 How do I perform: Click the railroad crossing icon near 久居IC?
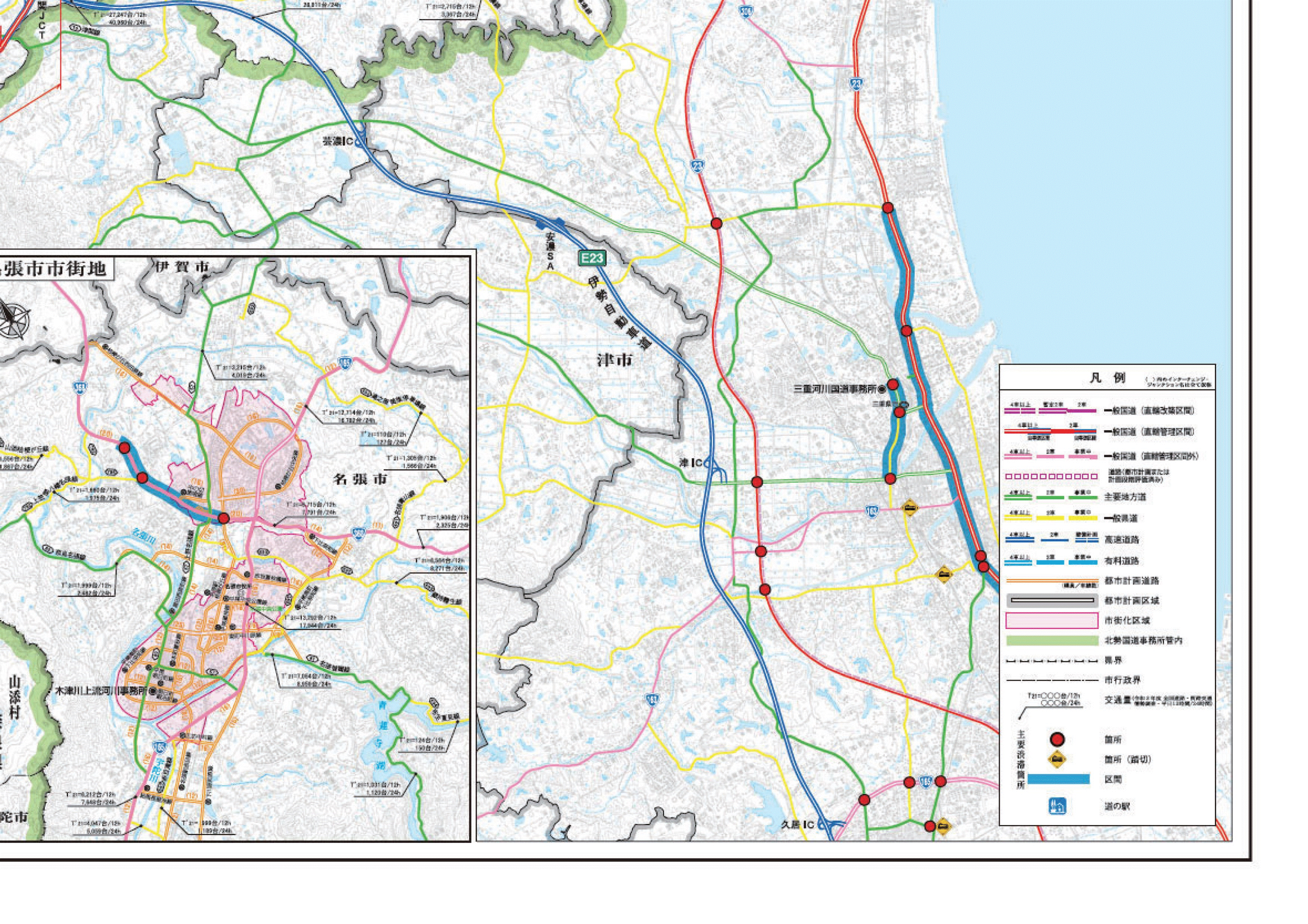coord(943,826)
